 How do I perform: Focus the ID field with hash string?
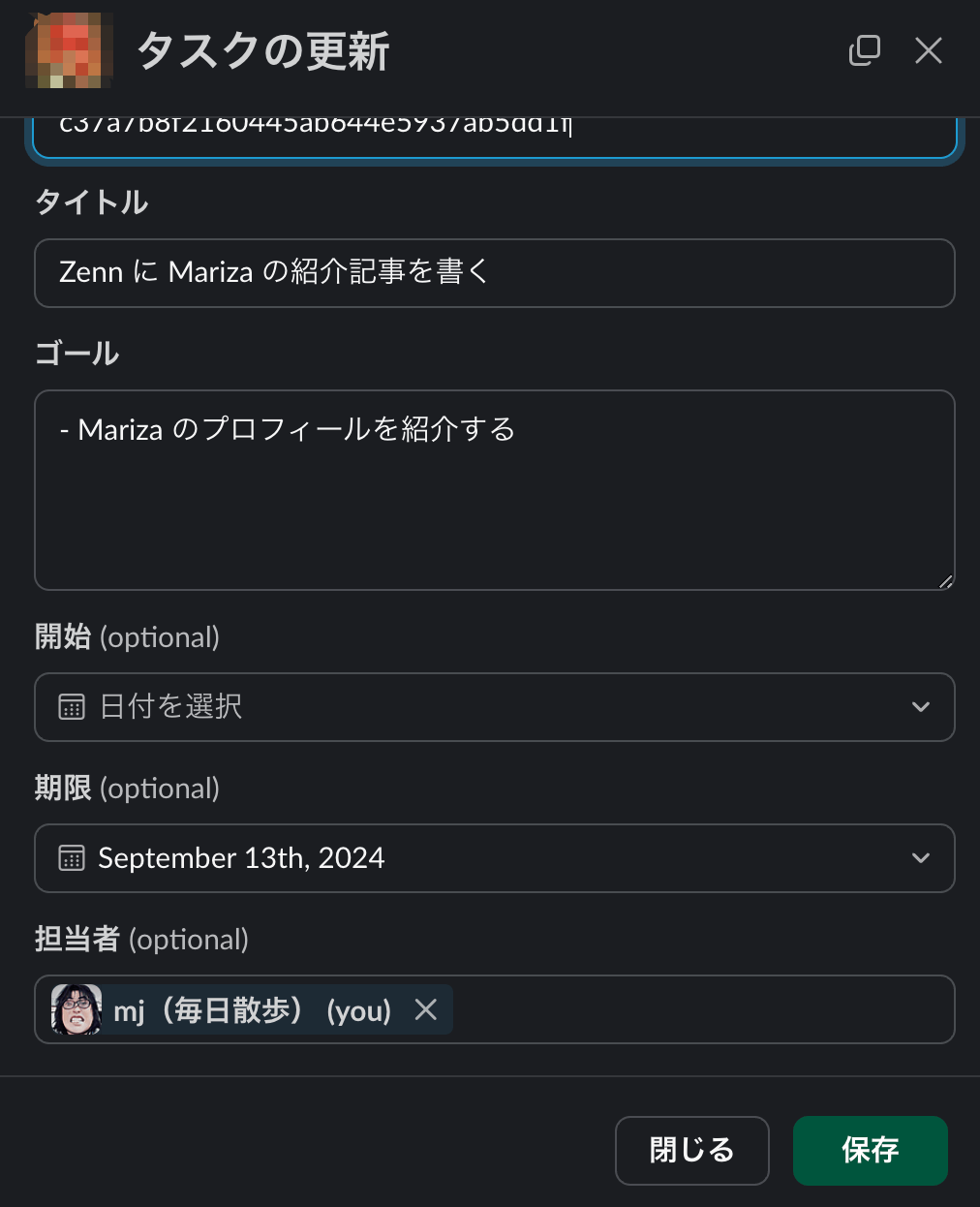click(495, 138)
